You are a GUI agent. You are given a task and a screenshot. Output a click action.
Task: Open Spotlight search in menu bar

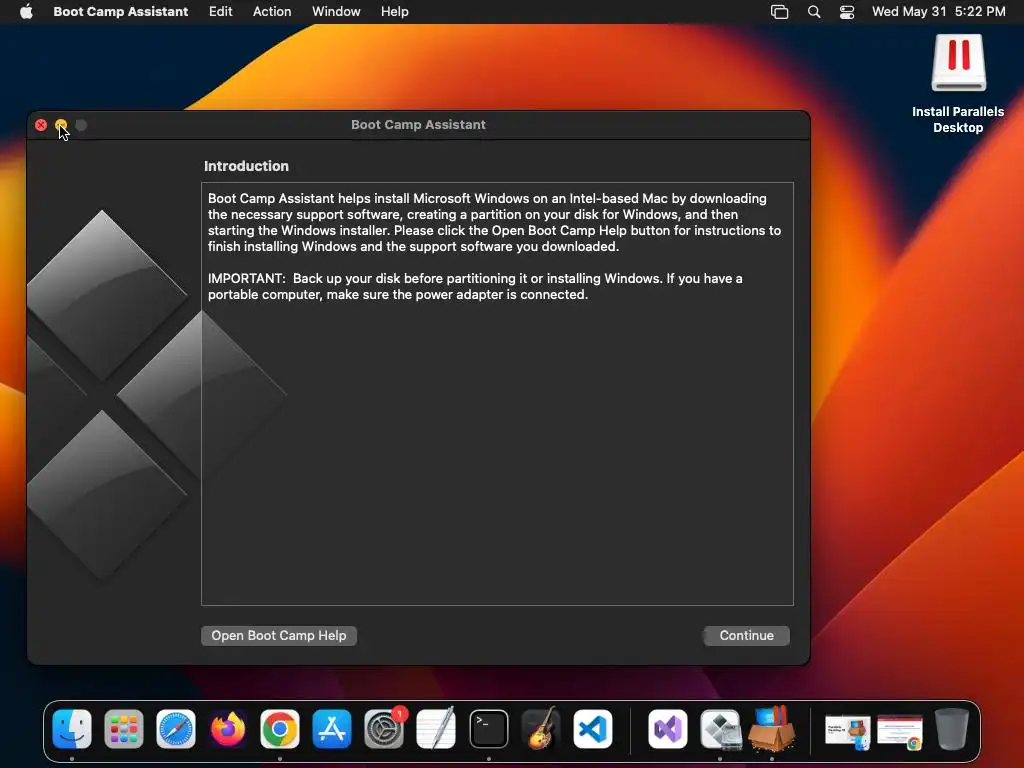pyautogui.click(x=814, y=12)
